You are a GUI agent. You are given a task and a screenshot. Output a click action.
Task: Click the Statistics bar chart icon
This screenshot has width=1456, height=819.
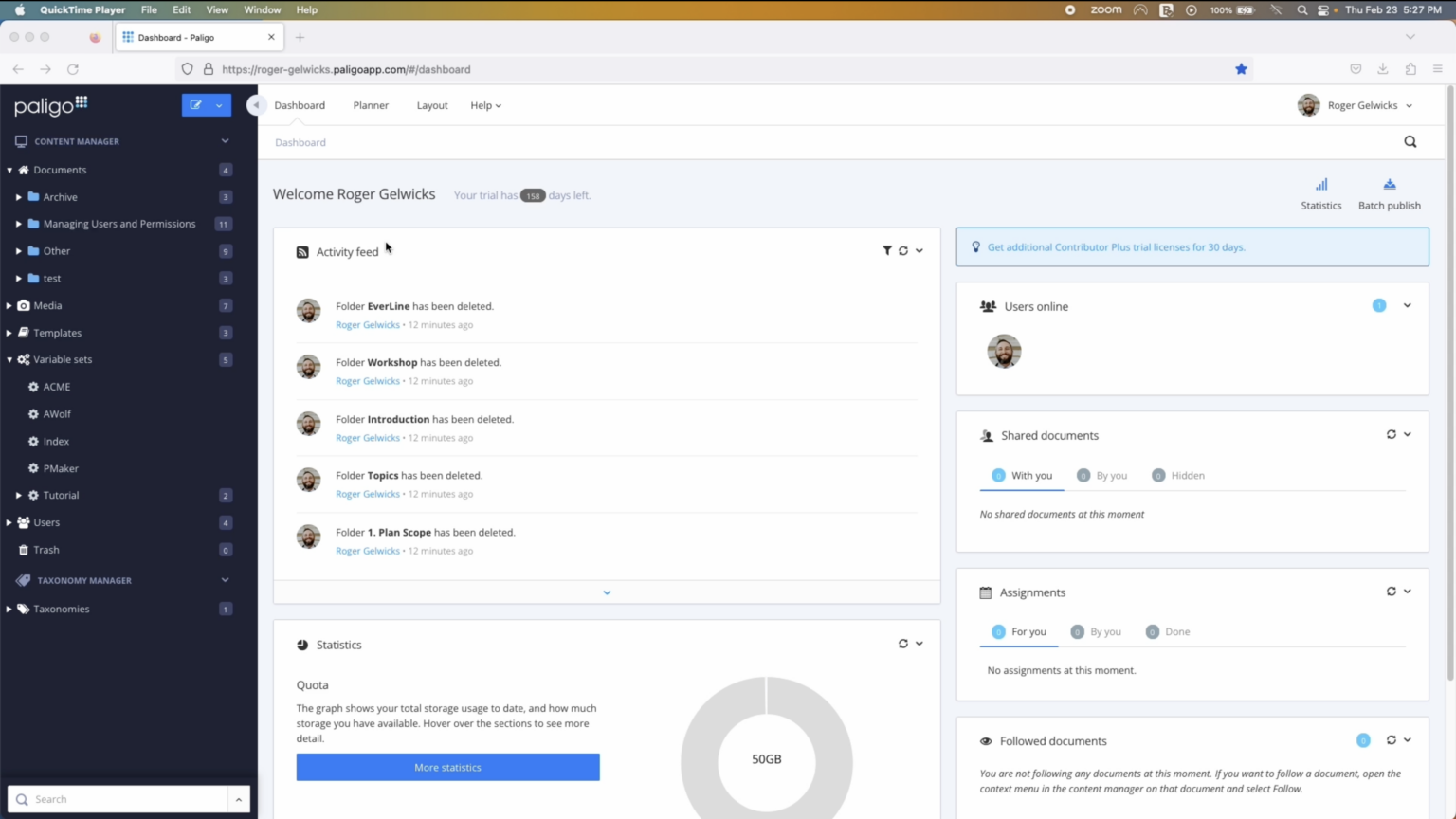pyautogui.click(x=1320, y=185)
